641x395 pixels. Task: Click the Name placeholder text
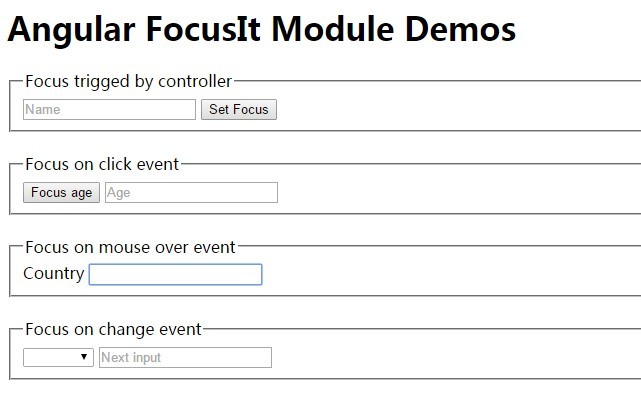43,110
